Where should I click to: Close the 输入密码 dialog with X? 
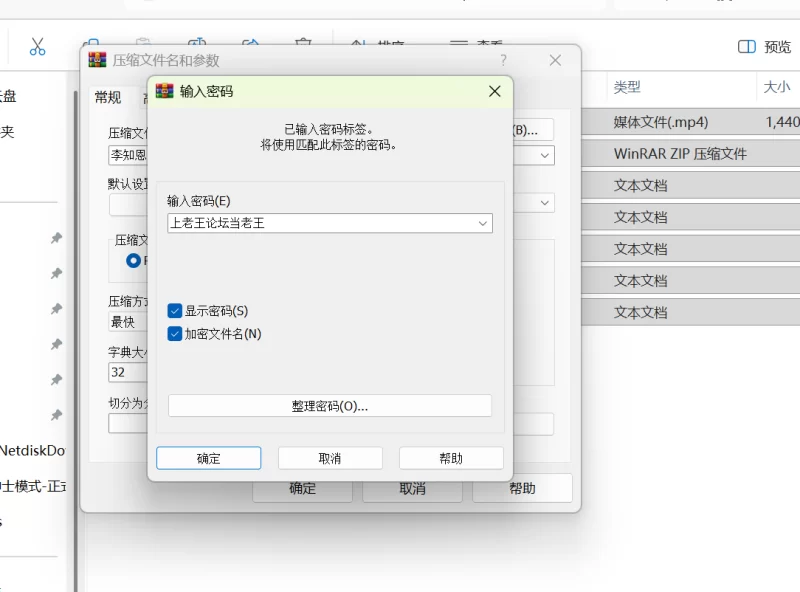point(494,91)
